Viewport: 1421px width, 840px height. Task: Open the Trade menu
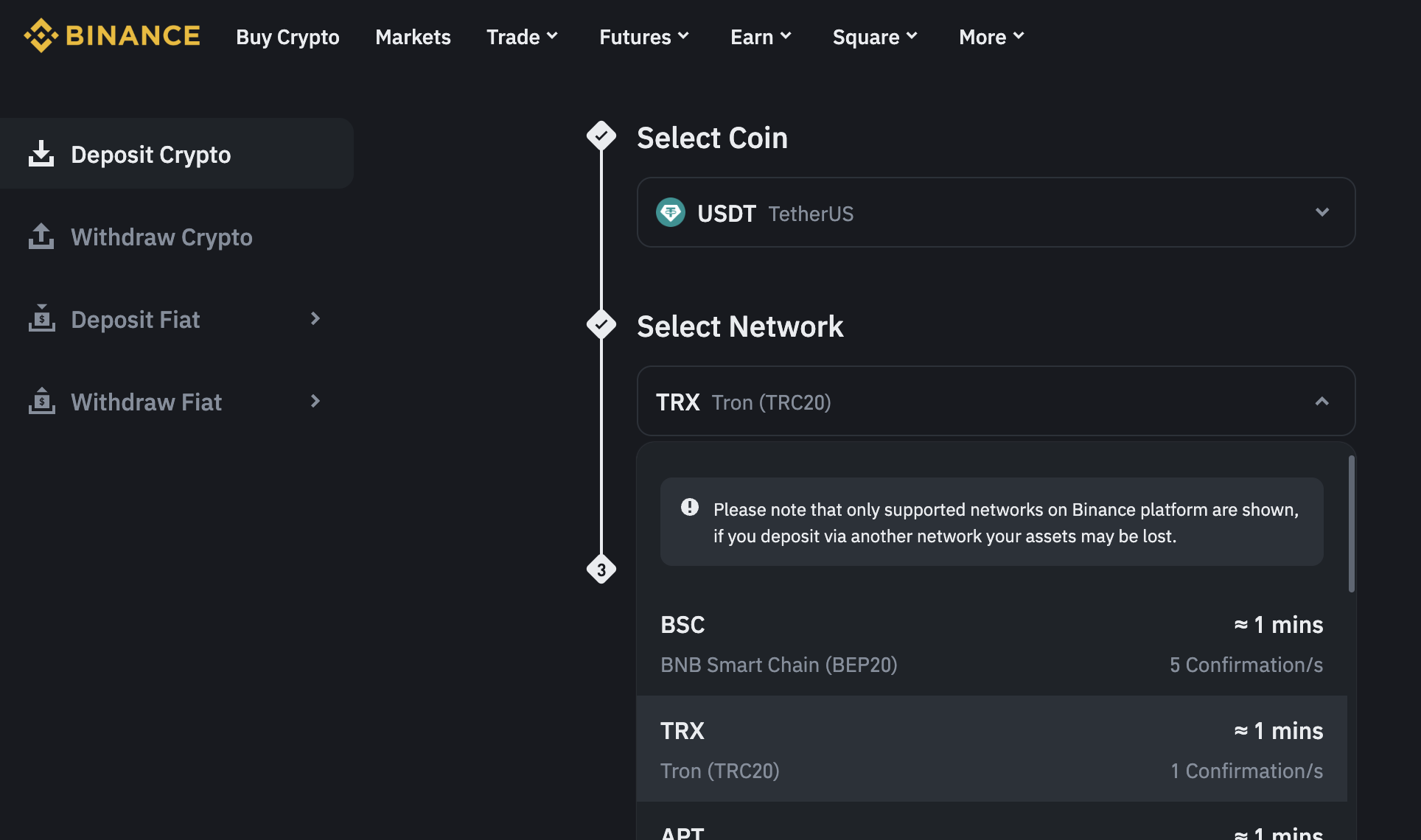click(x=522, y=37)
